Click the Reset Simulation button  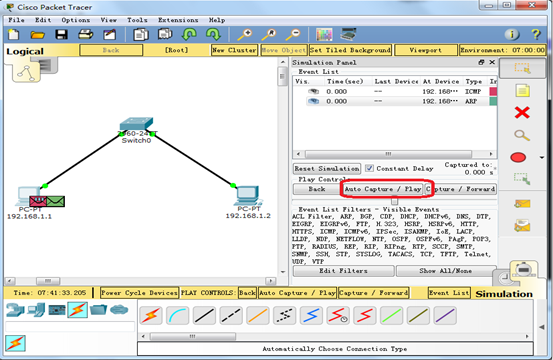point(327,169)
